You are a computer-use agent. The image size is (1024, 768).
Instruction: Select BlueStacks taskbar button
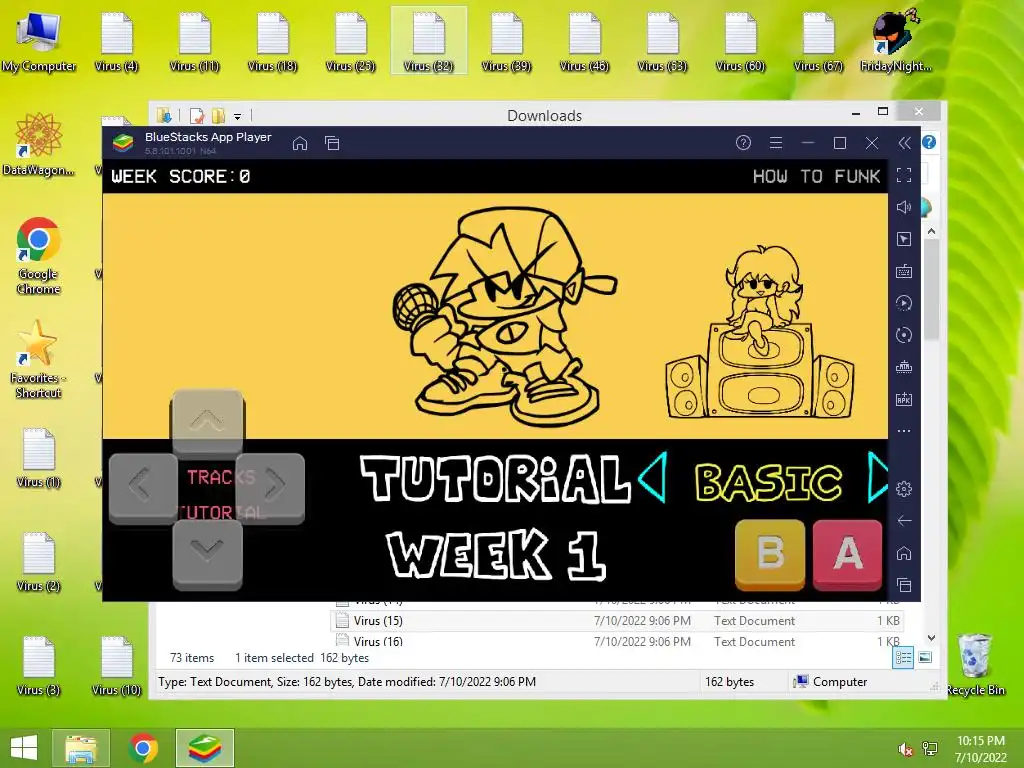[205, 748]
